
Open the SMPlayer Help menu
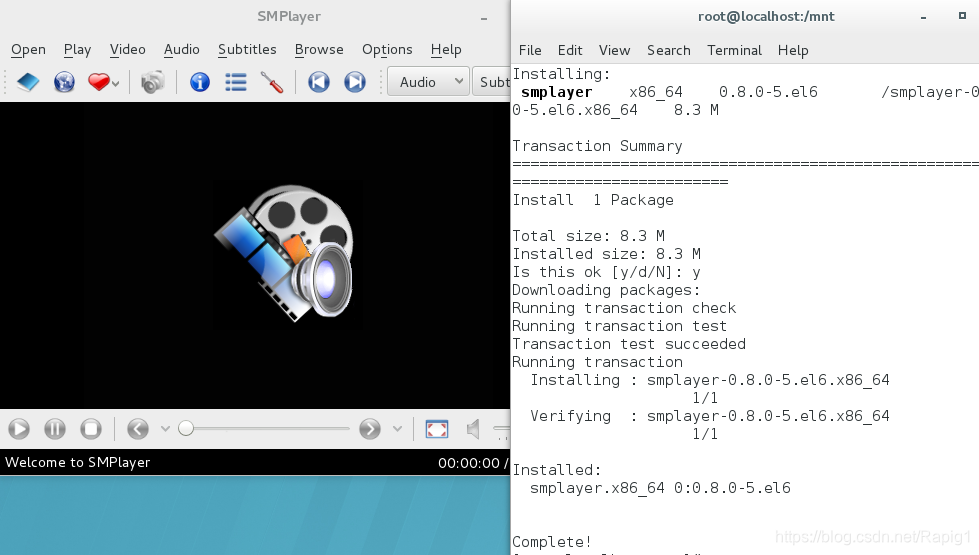click(x=446, y=49)
